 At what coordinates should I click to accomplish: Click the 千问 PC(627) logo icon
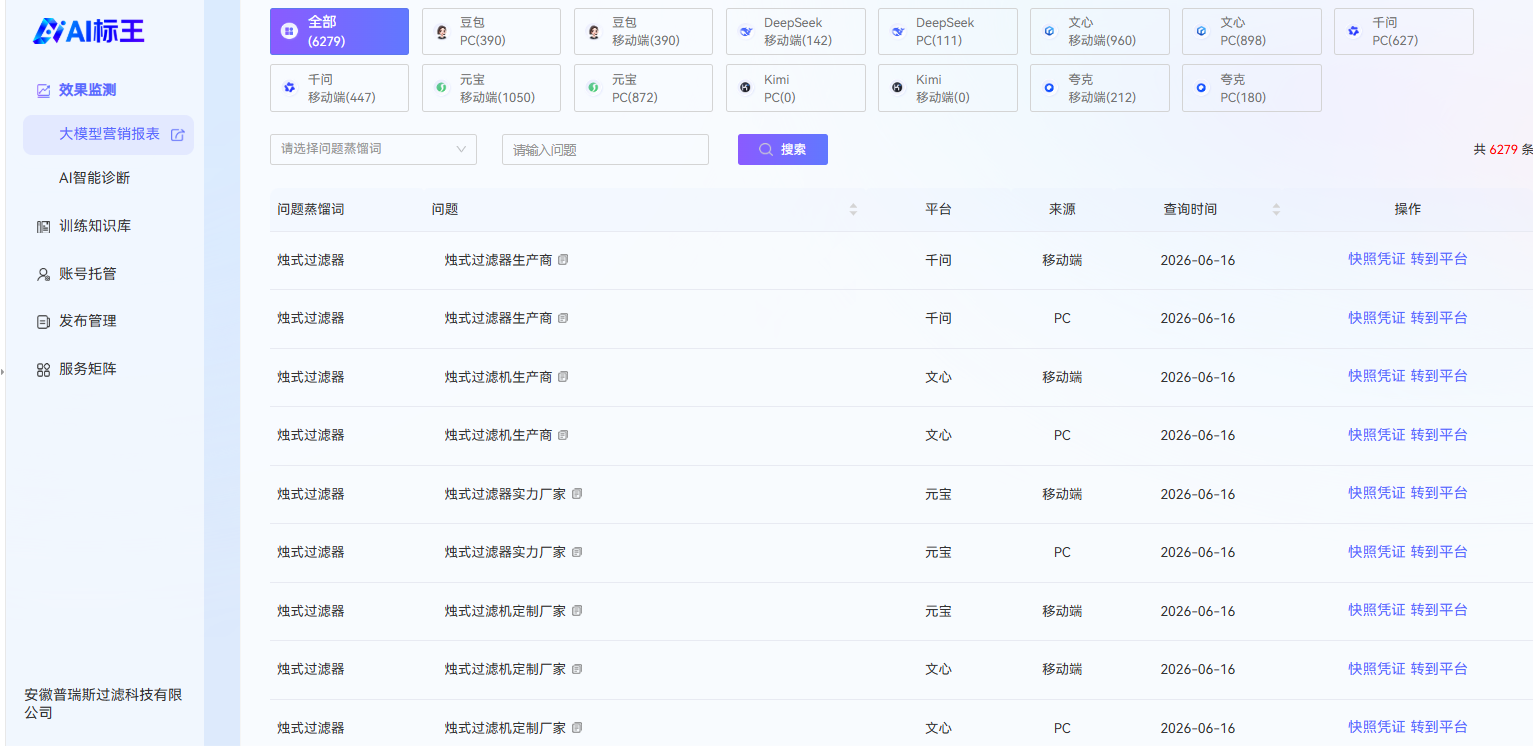click(1353, 32)
